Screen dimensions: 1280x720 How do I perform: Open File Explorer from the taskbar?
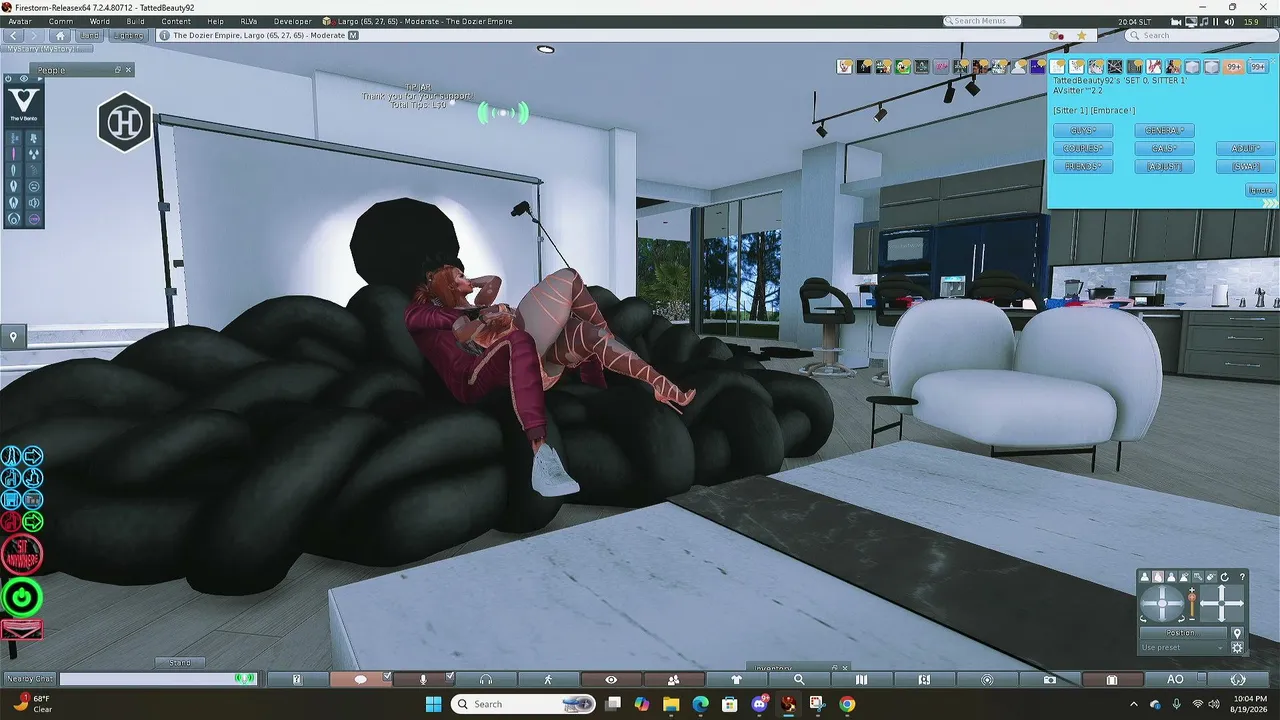point(672,704)
